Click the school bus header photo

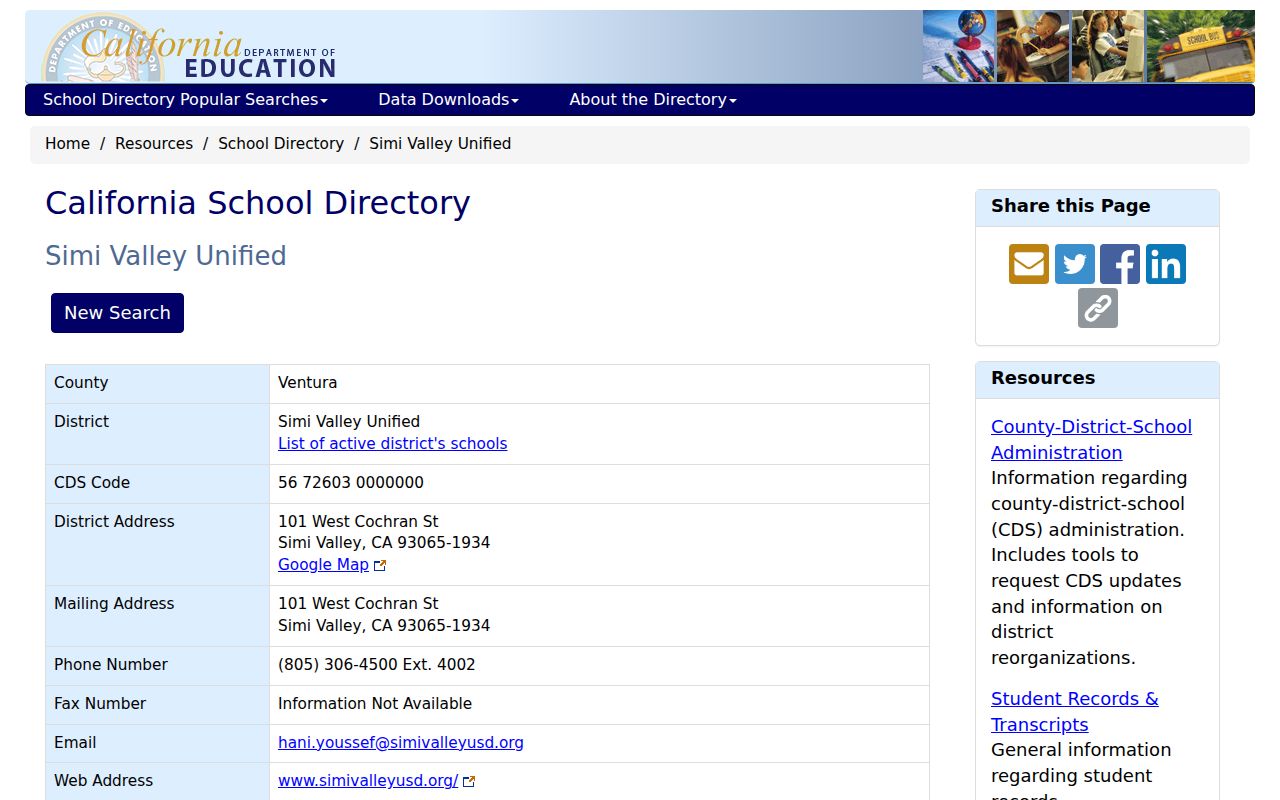coord(1200,46)
